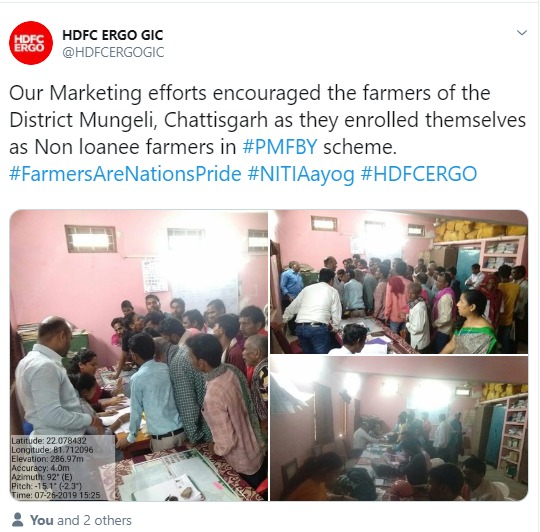Click 'District Mungeli, Chattisgarh' text line
540x532 pixels.
138,120
